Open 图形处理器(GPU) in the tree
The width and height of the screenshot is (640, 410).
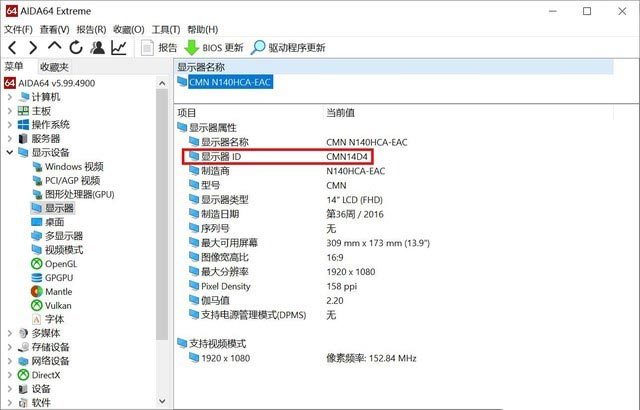[79, 194]
